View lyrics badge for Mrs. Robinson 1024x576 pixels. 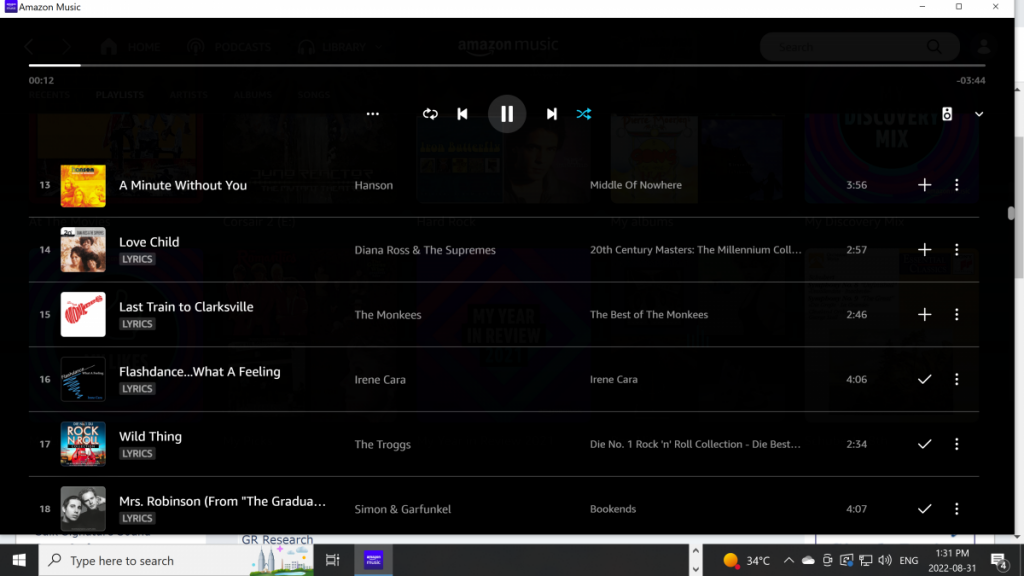tap(137, 518)
